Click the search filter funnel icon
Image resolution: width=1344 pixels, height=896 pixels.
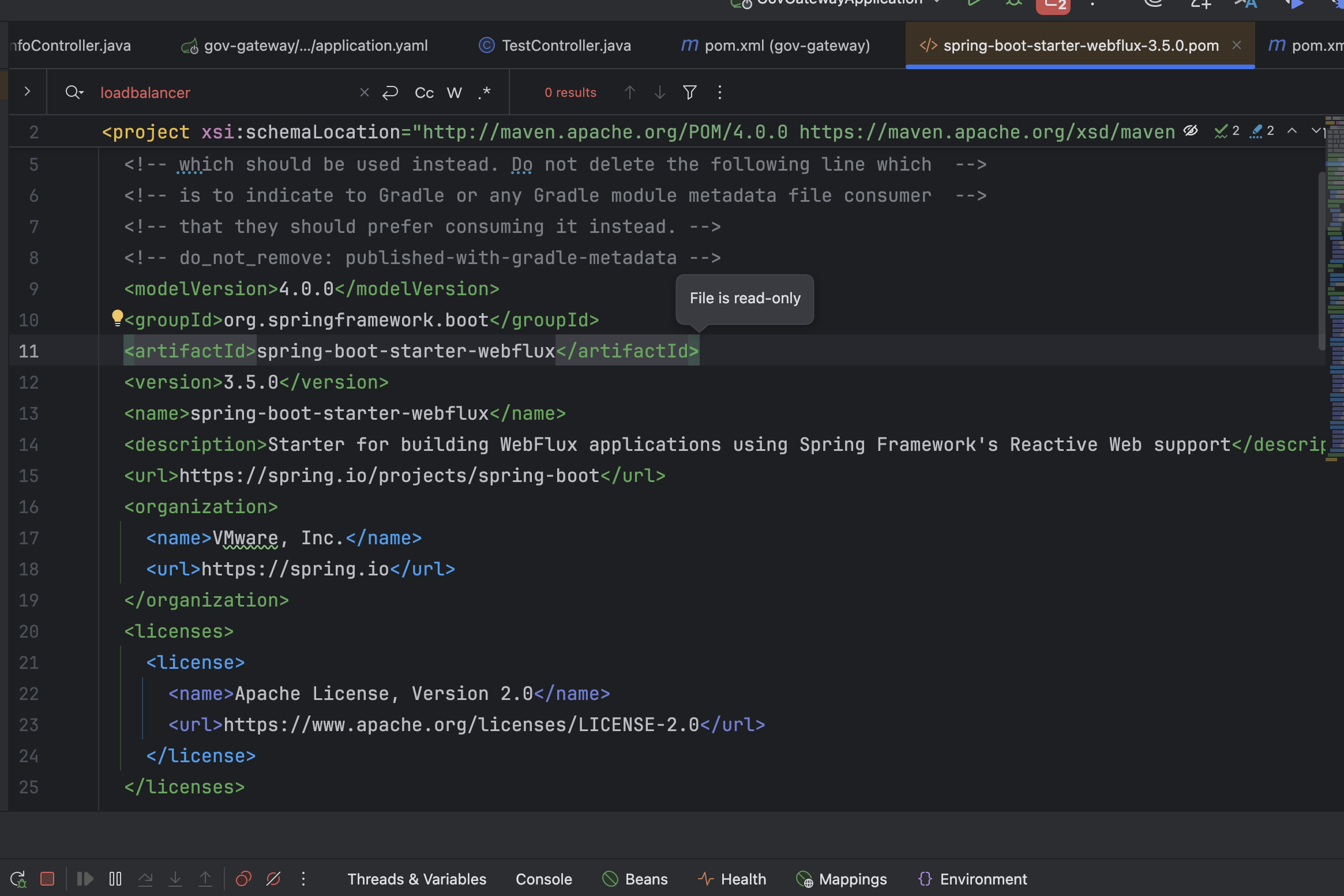[689, 92]
